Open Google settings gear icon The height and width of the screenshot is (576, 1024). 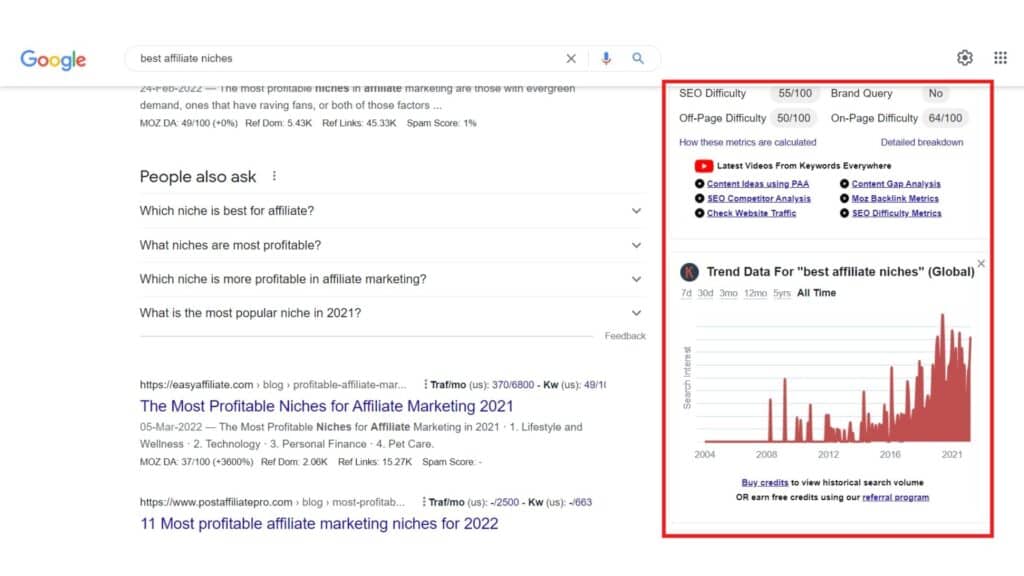tap(964, 58)
